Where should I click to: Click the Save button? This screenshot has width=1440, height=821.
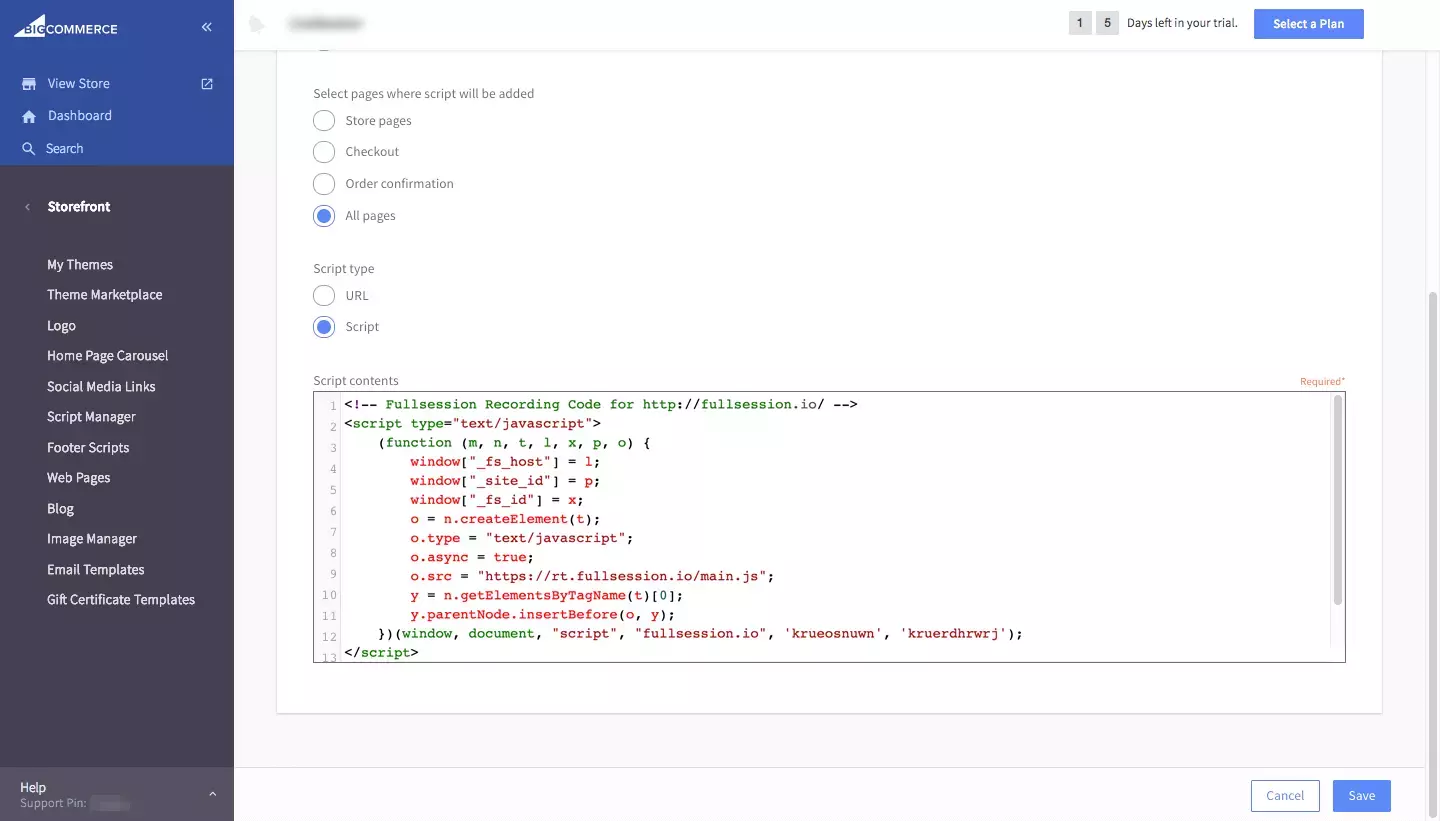point(1361,796)
